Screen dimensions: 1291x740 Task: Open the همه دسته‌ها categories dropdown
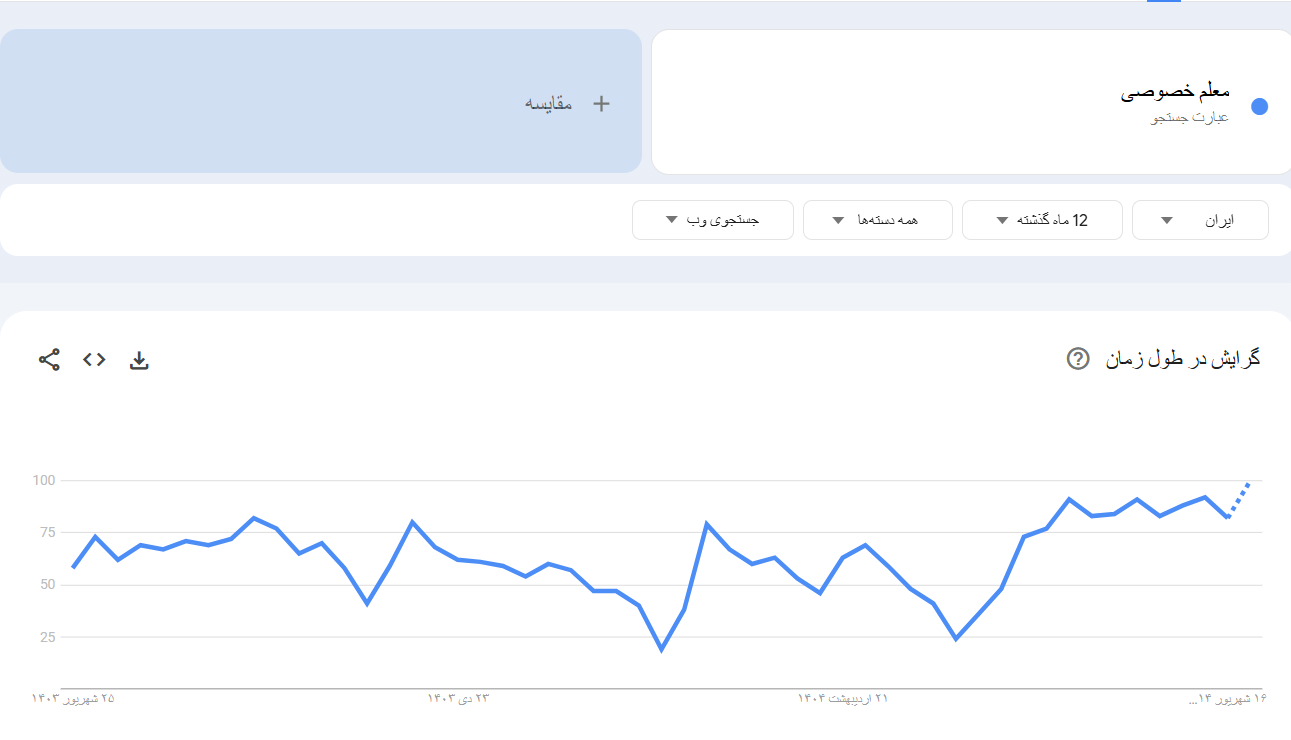tap(876, 220)
